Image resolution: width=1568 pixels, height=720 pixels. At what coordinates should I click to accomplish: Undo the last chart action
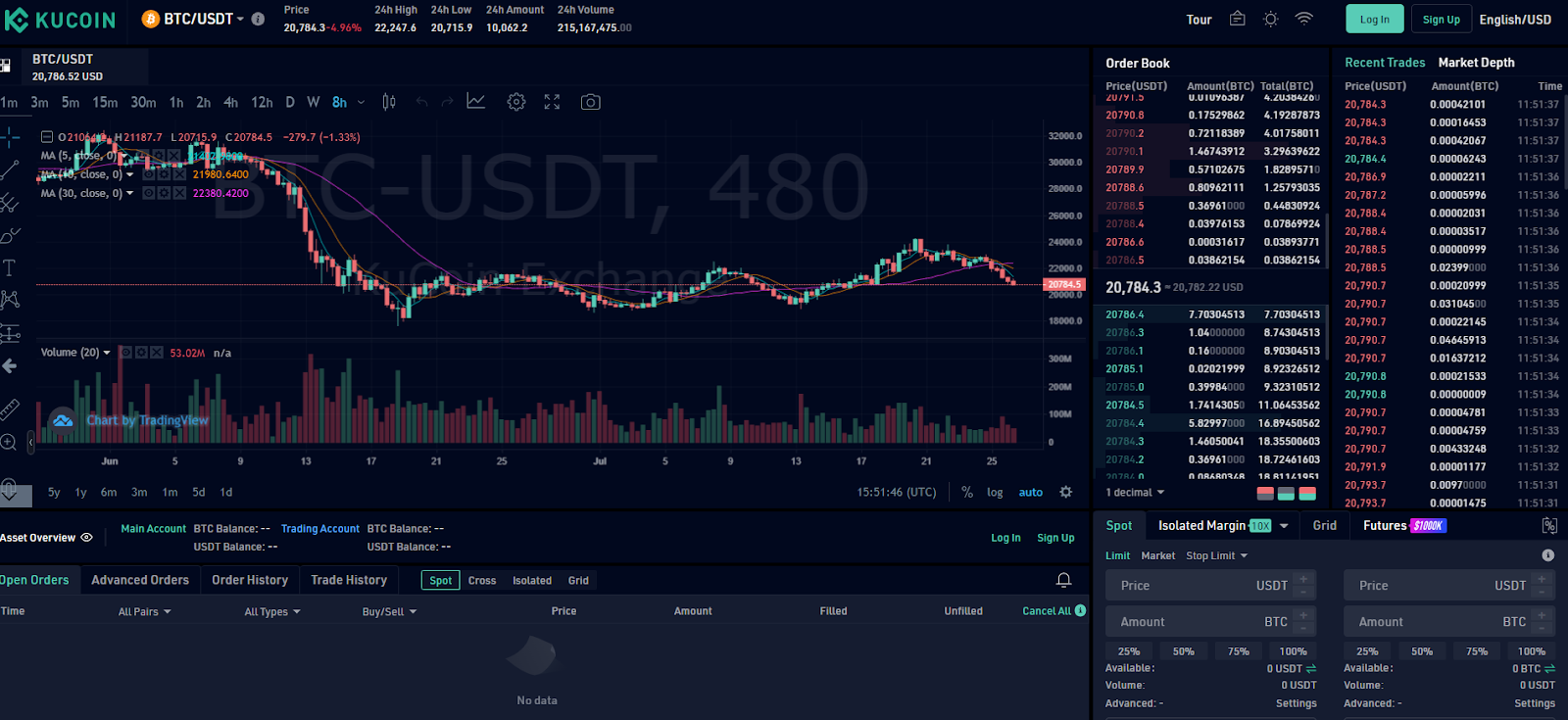point(421,102)
